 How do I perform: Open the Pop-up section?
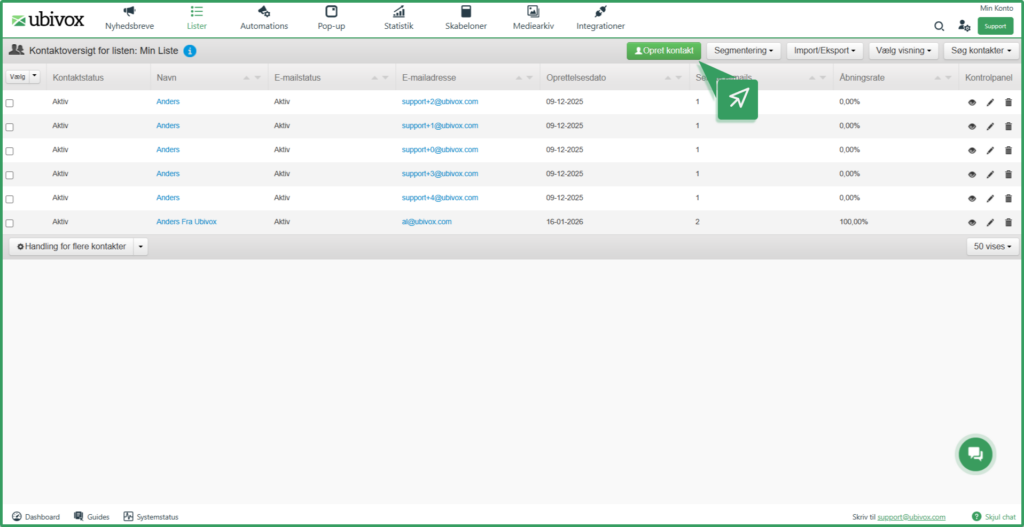[331, 18]
